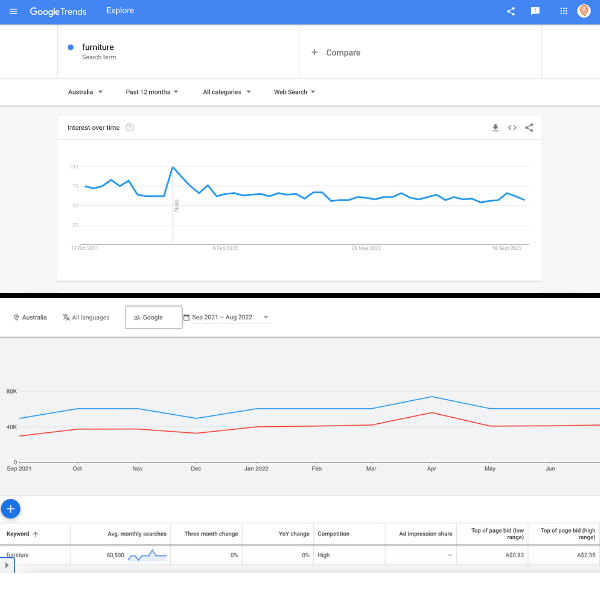Open the Interest over time help icon
Image resolution: width=600 pixels, height=600 pixels.
pyautogui.click(x=130, y=128)
